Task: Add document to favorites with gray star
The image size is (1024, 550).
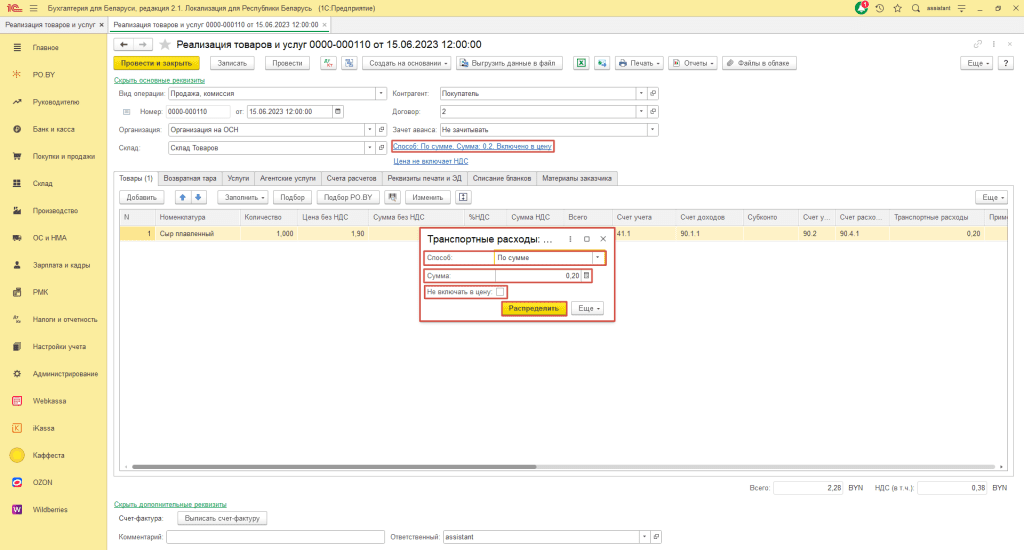Action: (x=165, y=44)
